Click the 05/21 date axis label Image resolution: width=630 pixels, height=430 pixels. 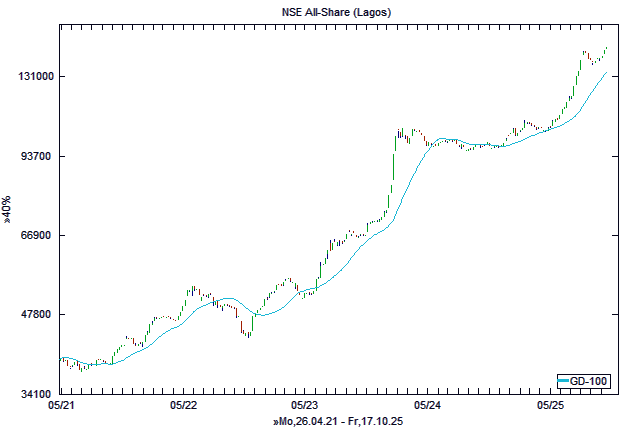click(x=60, y=406)
